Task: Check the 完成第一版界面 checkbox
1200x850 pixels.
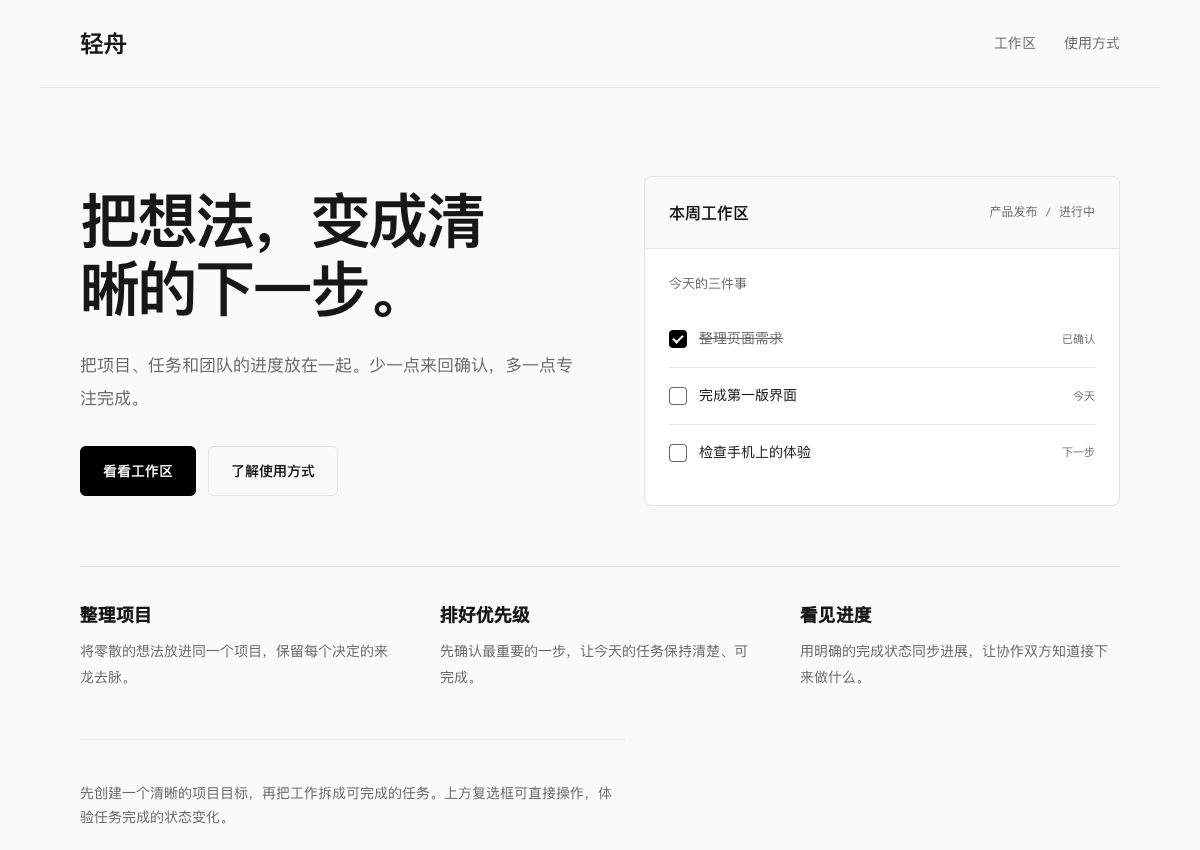Action: [x=678, y=396]
